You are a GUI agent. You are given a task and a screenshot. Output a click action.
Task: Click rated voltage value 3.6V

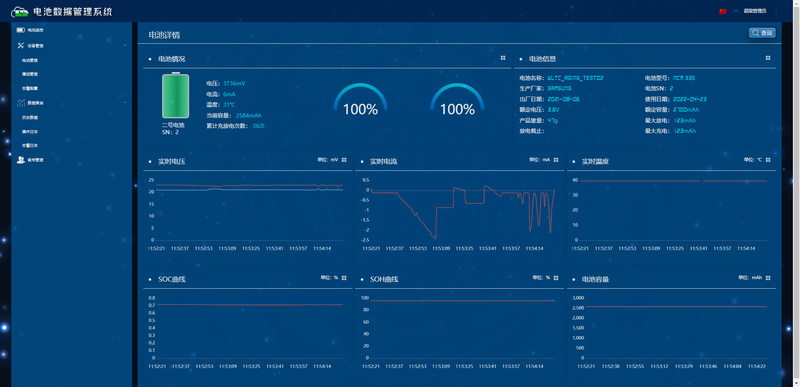(553, 110)
